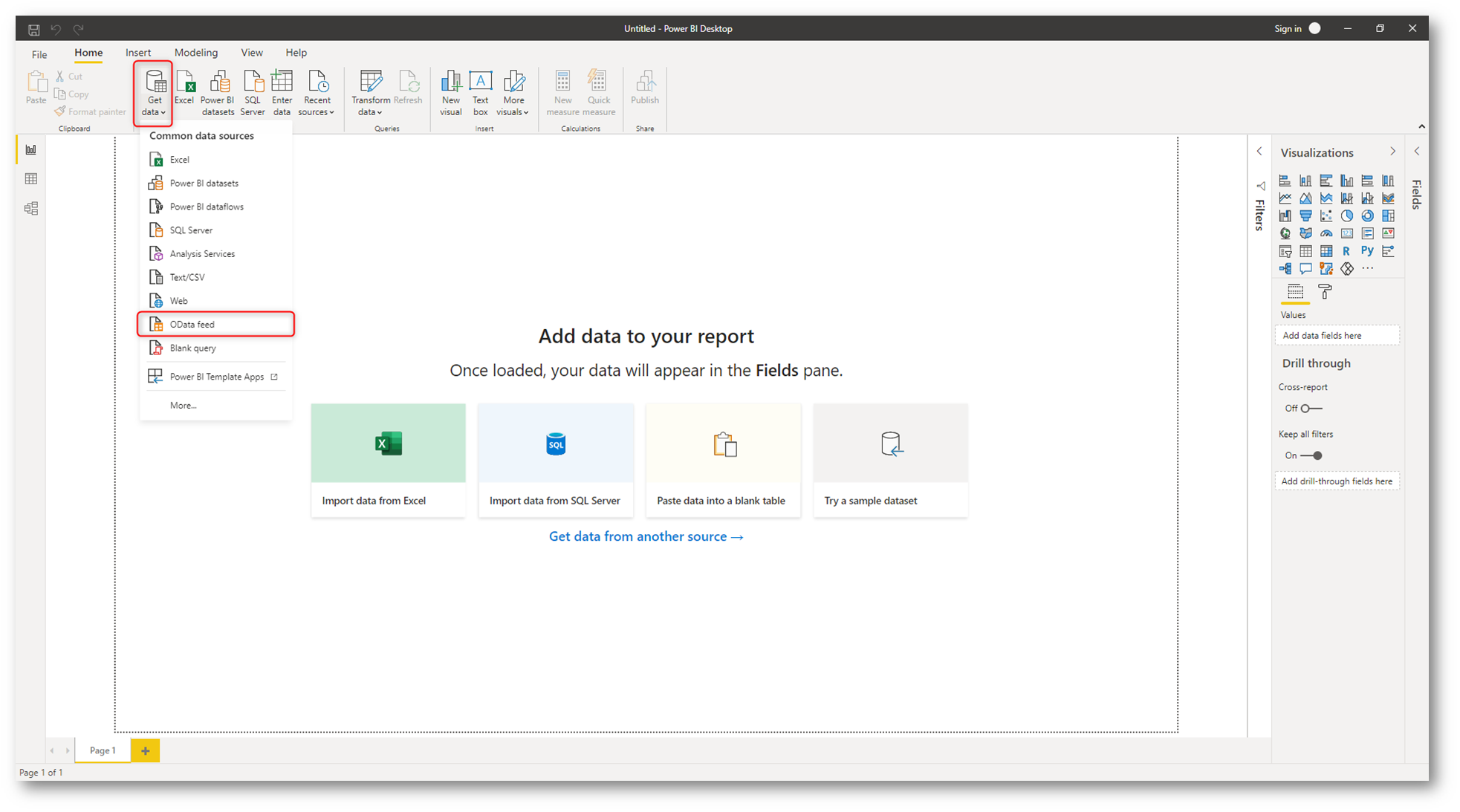Click the Save icon in title bar
The width and height of the screenshot is (1460, 812).
pos(34,29)
